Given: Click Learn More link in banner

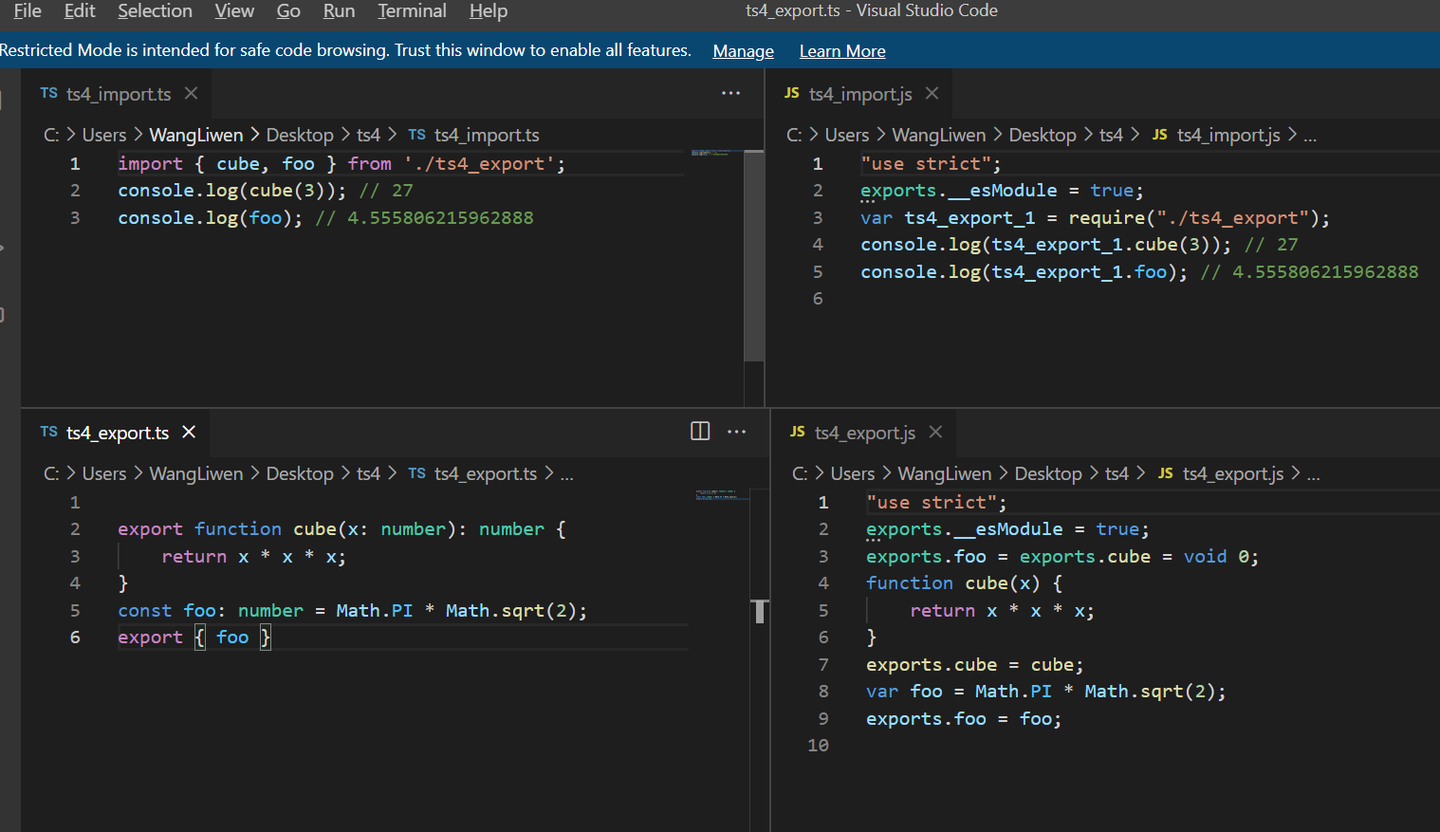Looking at the screenshot, I should (842, 51).
